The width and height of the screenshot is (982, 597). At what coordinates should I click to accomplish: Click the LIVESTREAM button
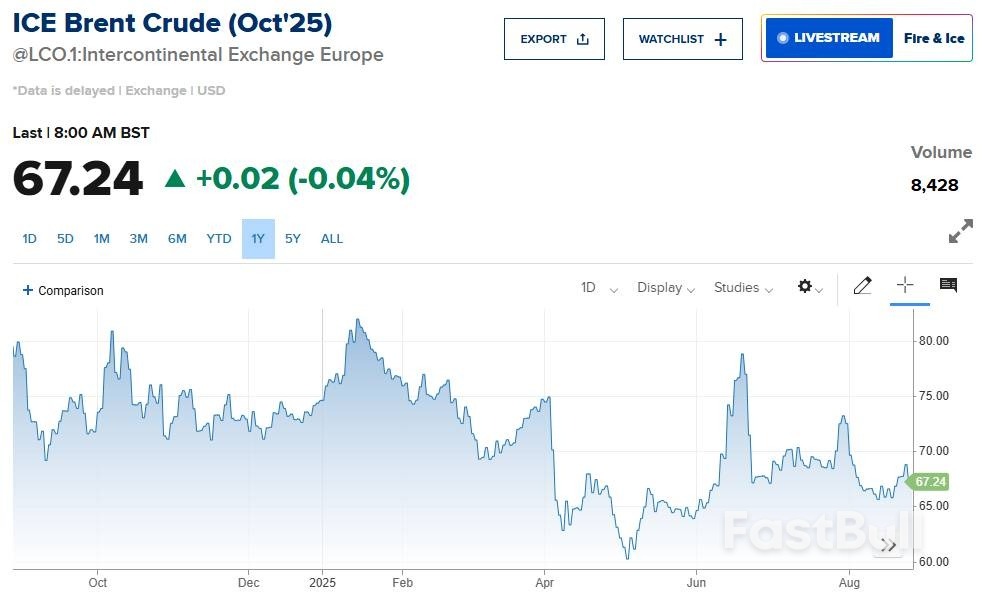coord(829,38)
